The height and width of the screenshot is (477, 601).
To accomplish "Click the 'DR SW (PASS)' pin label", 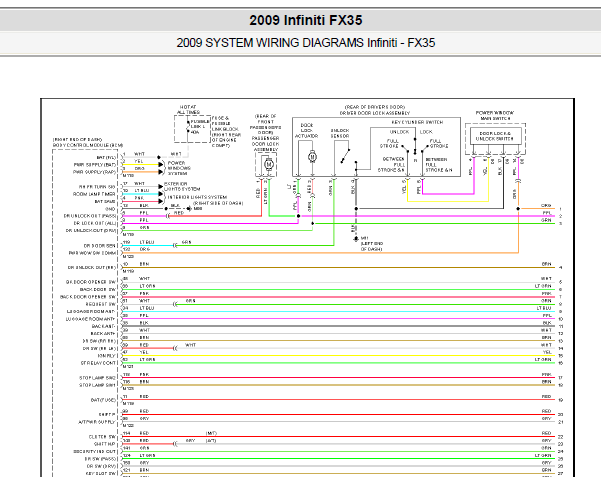I will (x=100, y=459).
